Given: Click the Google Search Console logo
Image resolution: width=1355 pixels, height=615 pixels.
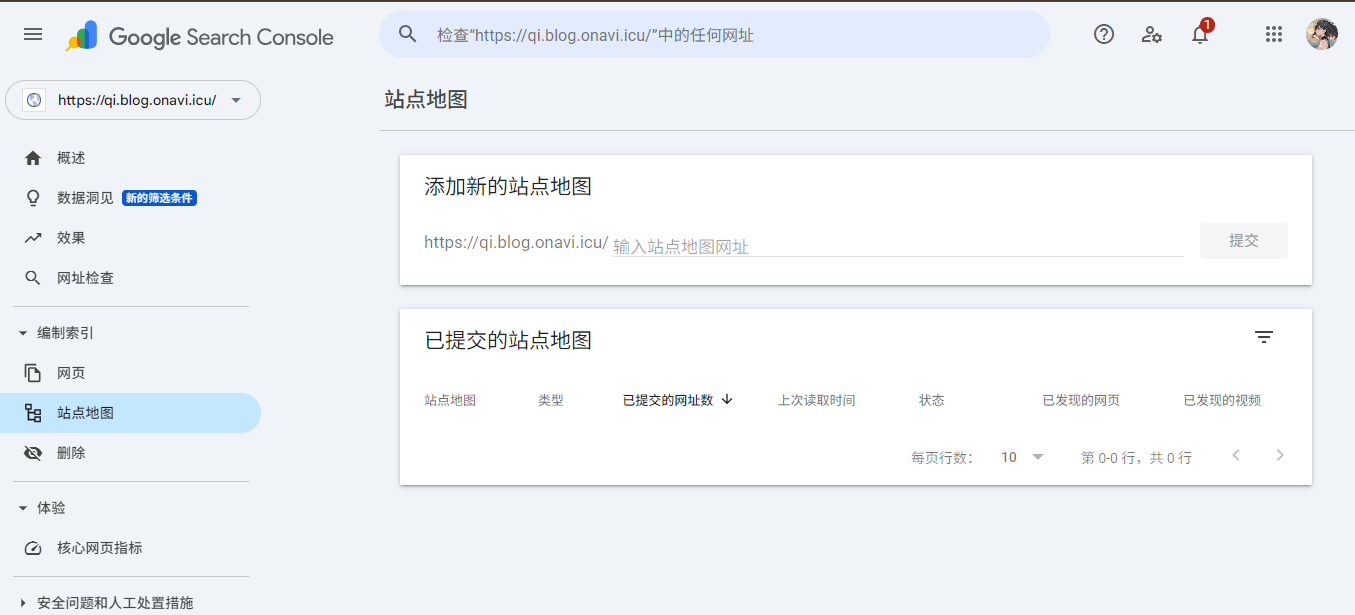Looking at the screenshot, I should click(200, 37).
